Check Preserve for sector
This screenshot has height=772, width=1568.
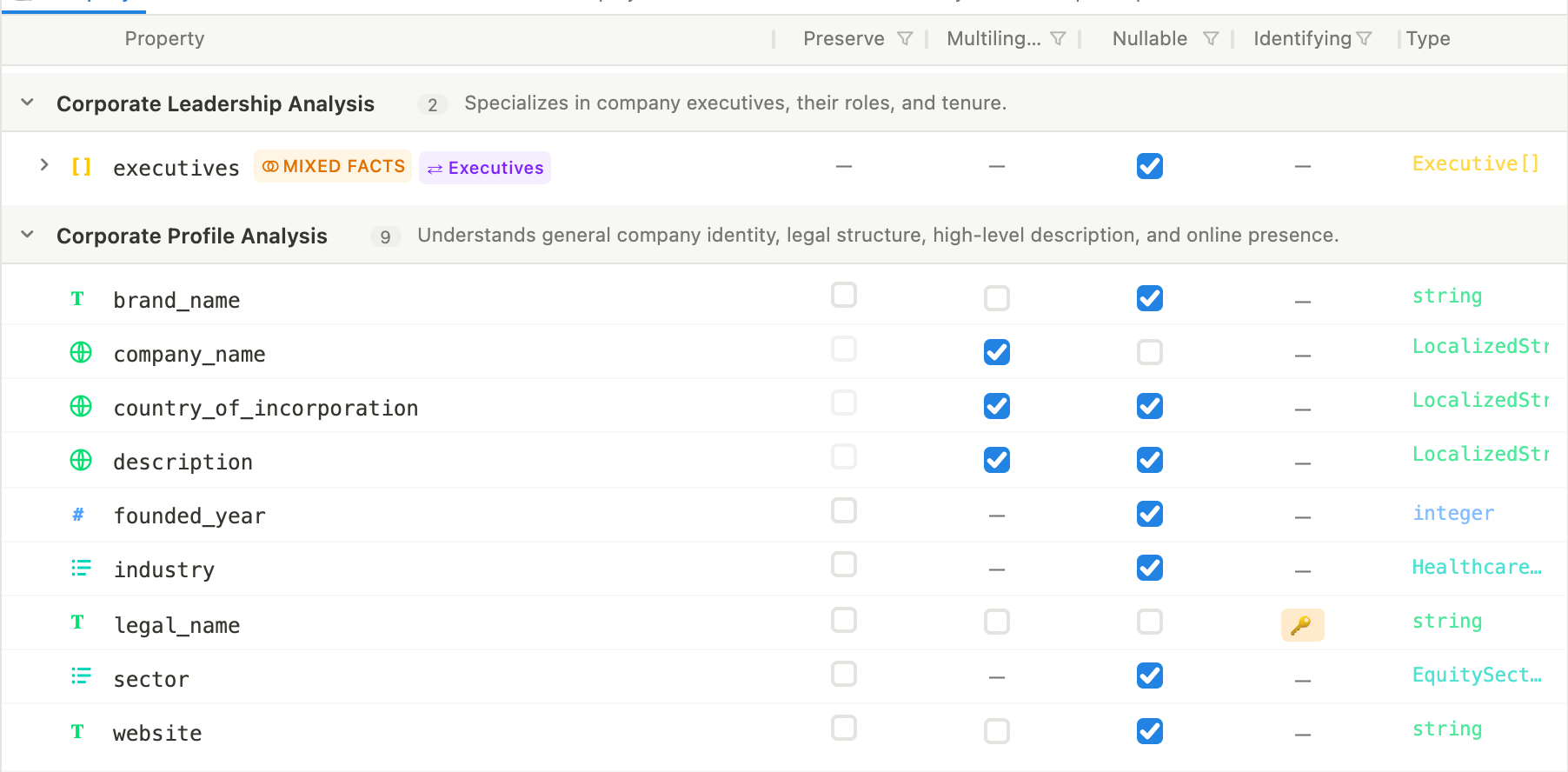(x=844, y=674)
